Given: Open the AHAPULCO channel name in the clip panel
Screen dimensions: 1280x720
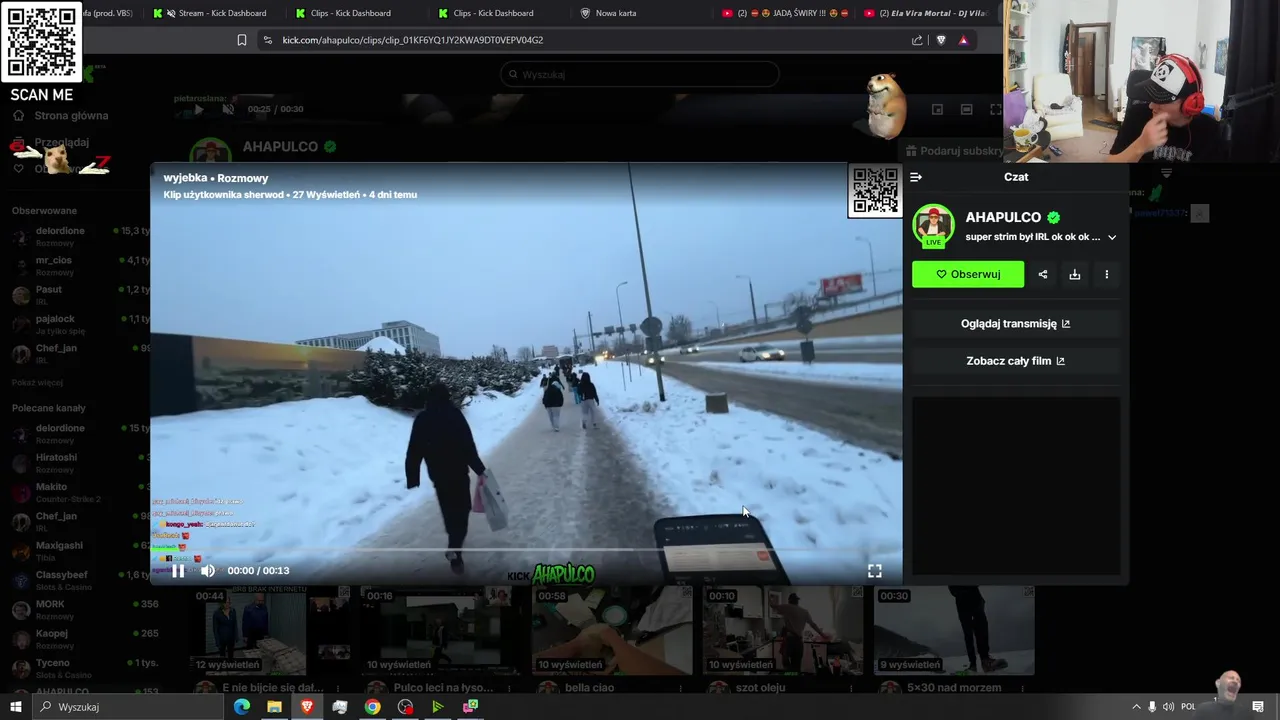Looking at the screenshot, I should 1003,217.
